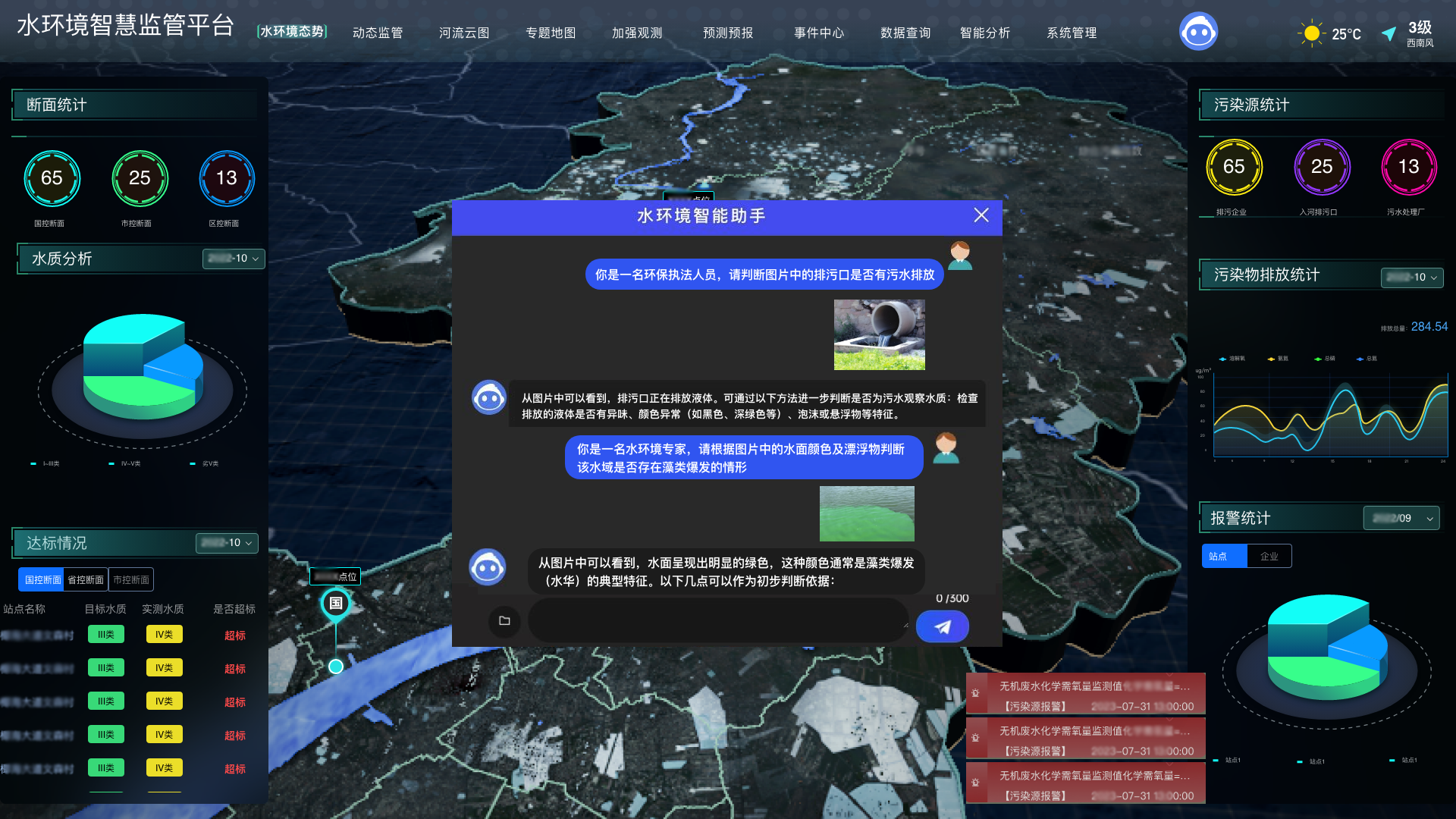Click the first alarm bell icon in alerts

(x=976, y=693)
